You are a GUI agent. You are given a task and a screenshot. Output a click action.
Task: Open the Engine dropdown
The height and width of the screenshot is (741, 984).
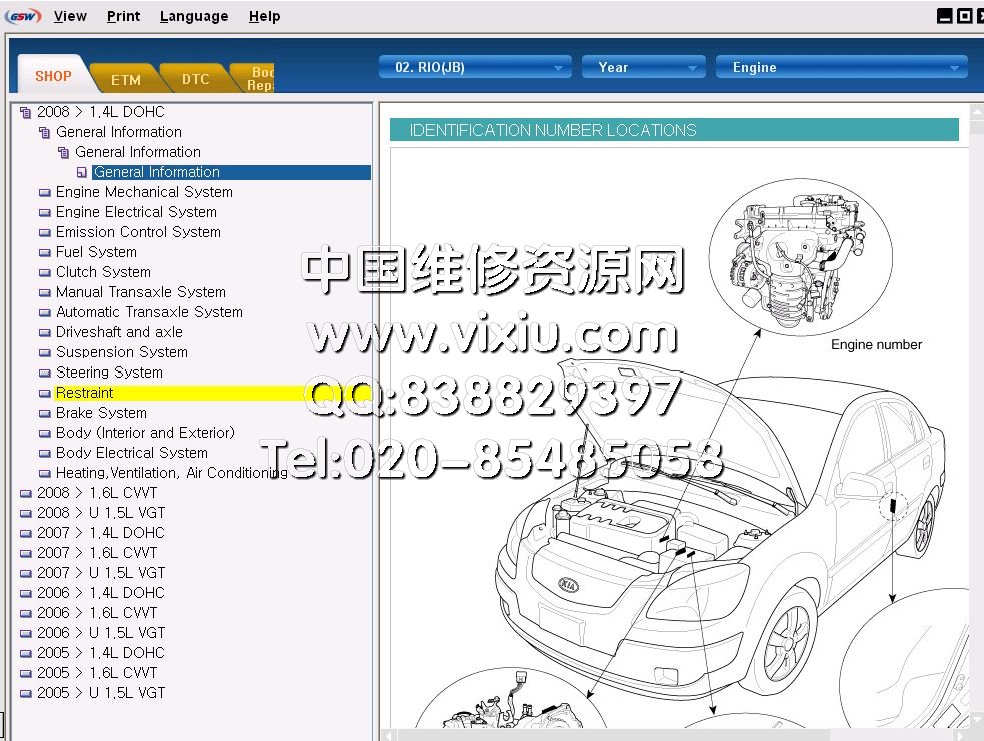(841, 67)
